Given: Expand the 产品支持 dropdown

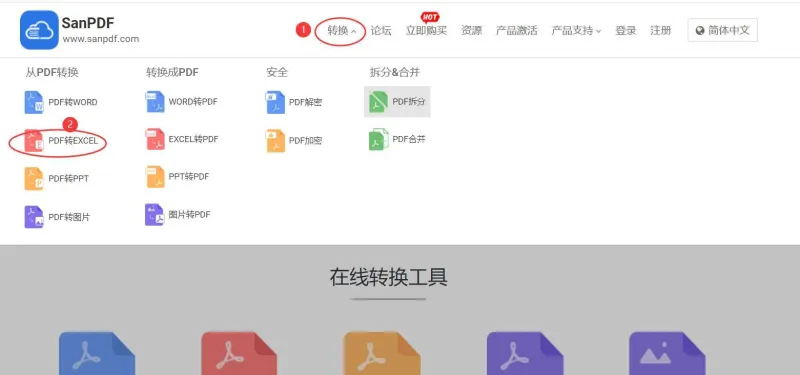Looking at the screenshot, I should [576, 31].
